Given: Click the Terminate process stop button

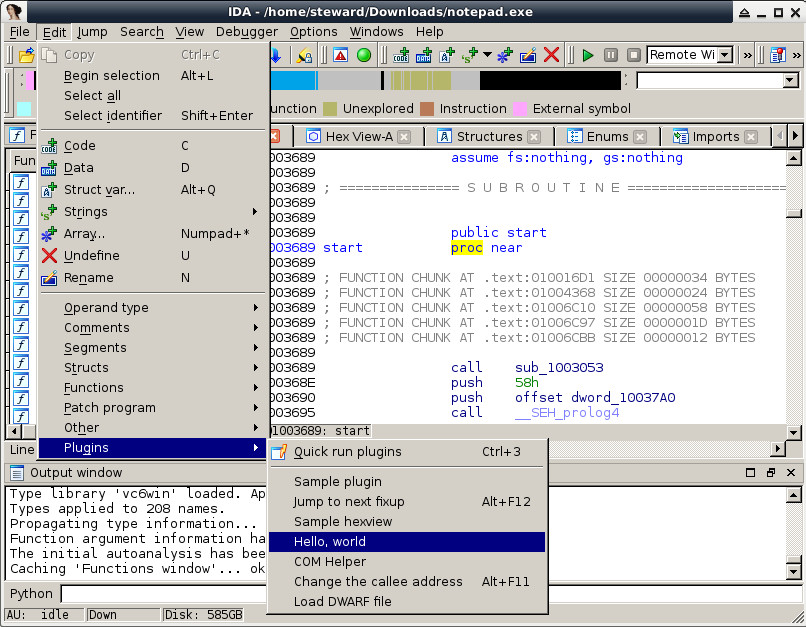Looking at the screenshot, I should point(634,55).
